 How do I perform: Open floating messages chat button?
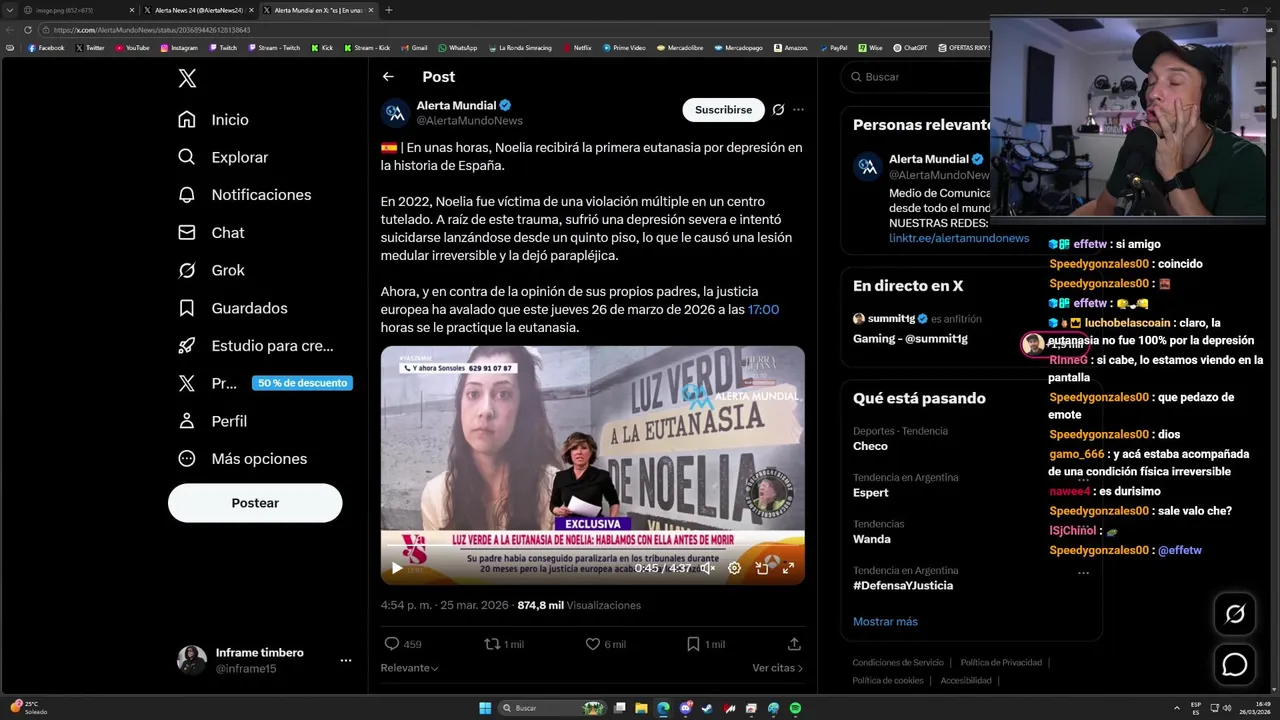pos(1235,664)
